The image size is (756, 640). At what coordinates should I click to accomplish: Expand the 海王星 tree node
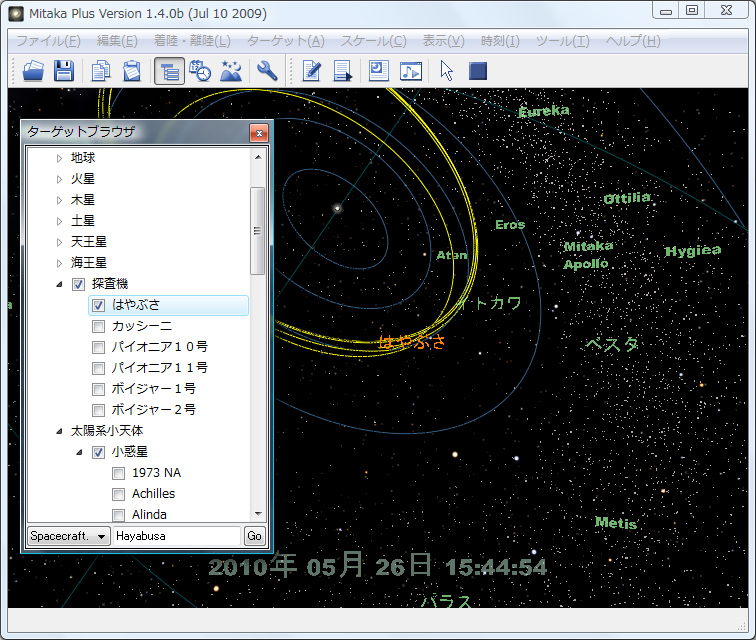(59, 263)
